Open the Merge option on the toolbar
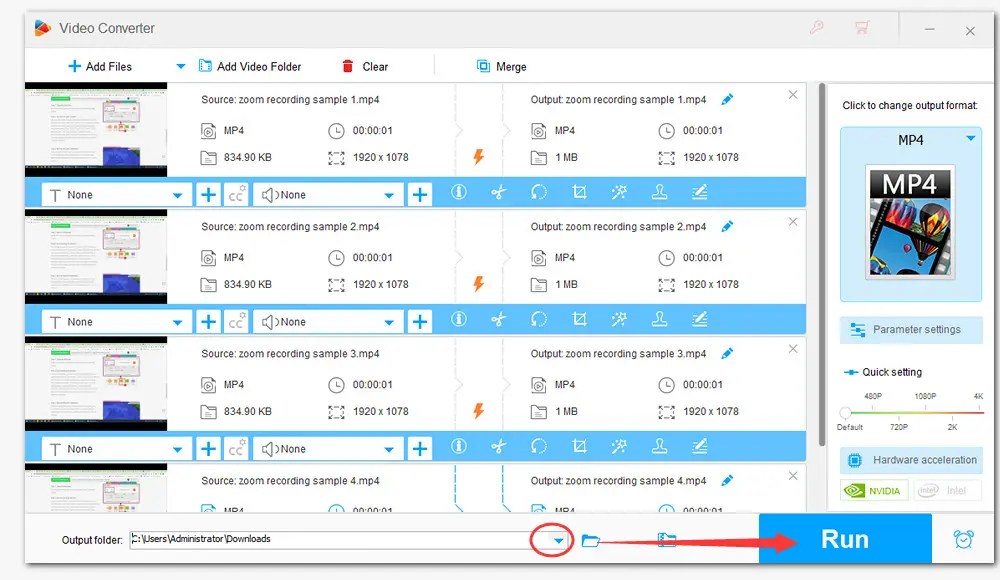The image size is (1000, 580). 501,66
